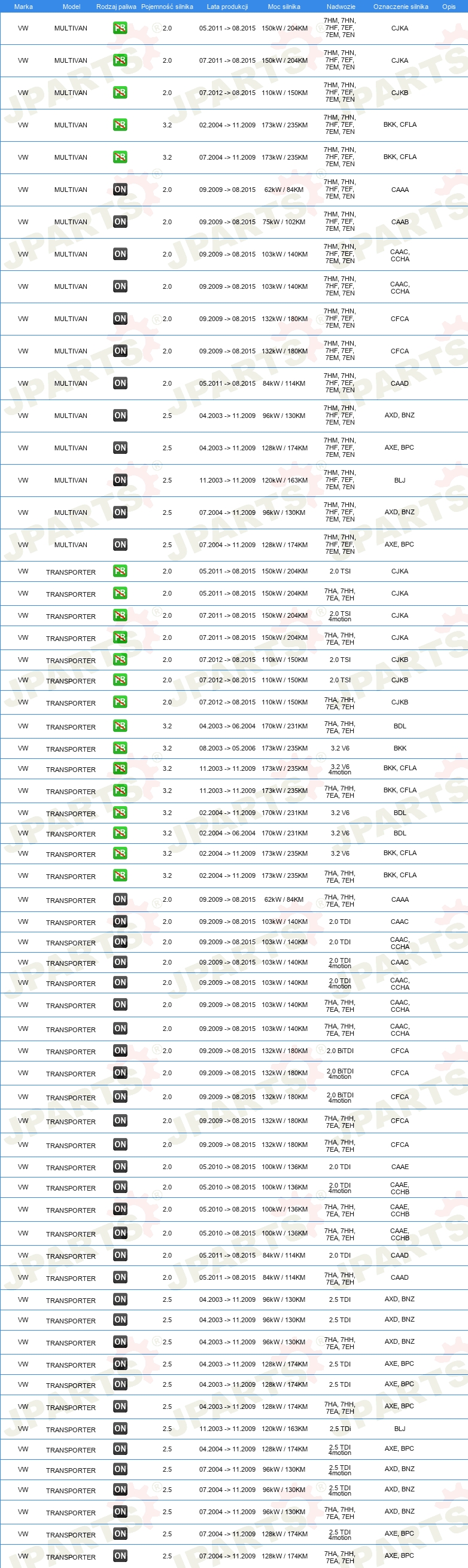Click '08.2003 -> 05.2006' production years cell
The image size is (468, 1568).
coord(227,748)
